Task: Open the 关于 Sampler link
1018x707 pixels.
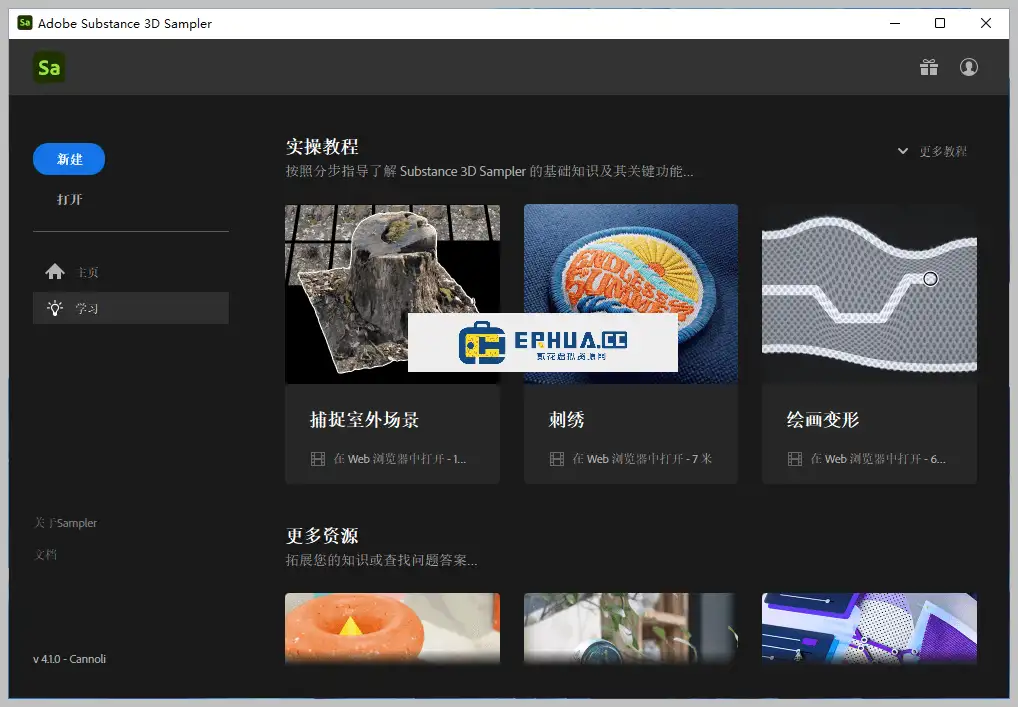Action: (x=66, y=523)
